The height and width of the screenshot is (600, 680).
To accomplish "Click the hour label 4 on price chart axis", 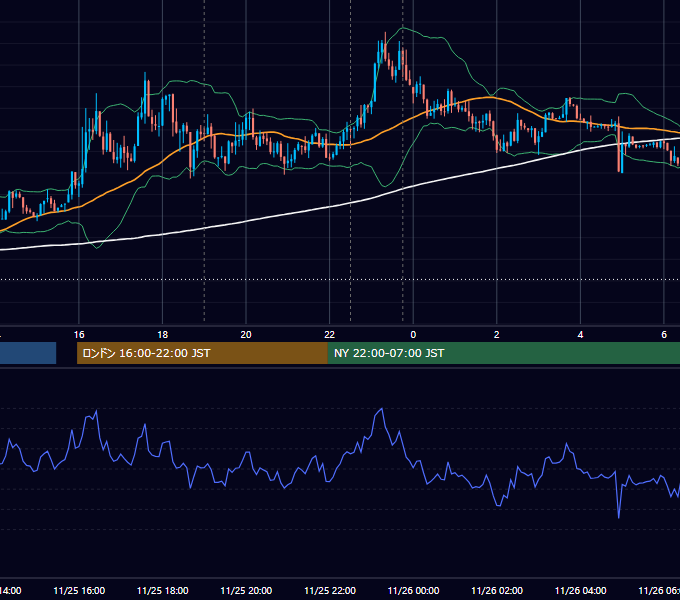I will [x=580, y=335].
